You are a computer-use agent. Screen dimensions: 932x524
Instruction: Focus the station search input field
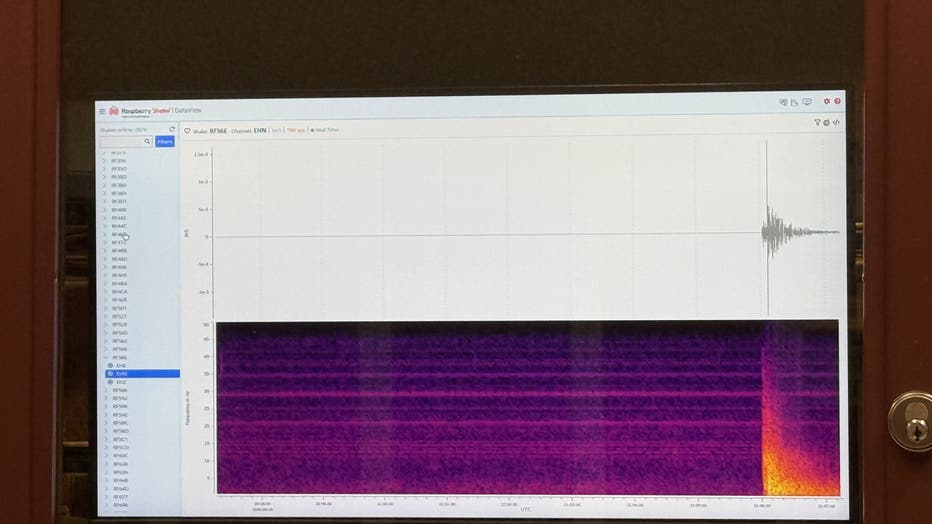[122, 142]
